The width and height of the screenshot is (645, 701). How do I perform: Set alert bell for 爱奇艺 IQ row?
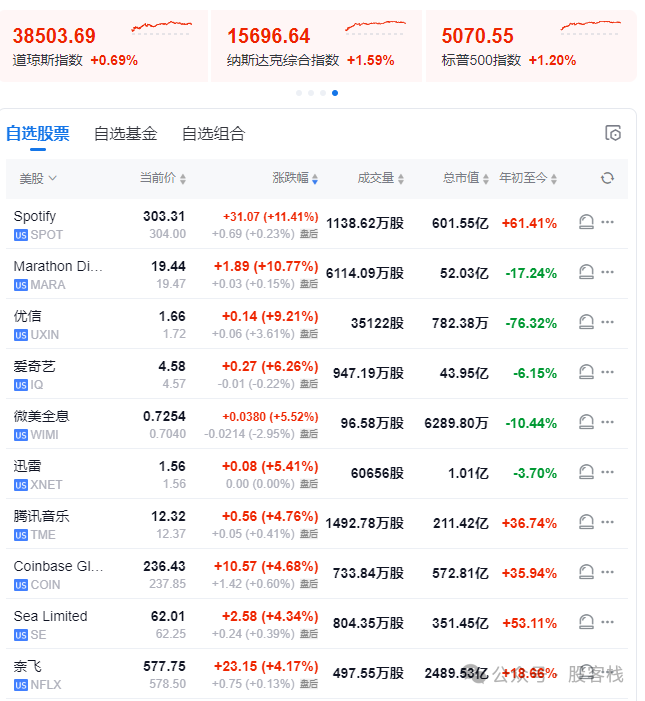point(586,372)
